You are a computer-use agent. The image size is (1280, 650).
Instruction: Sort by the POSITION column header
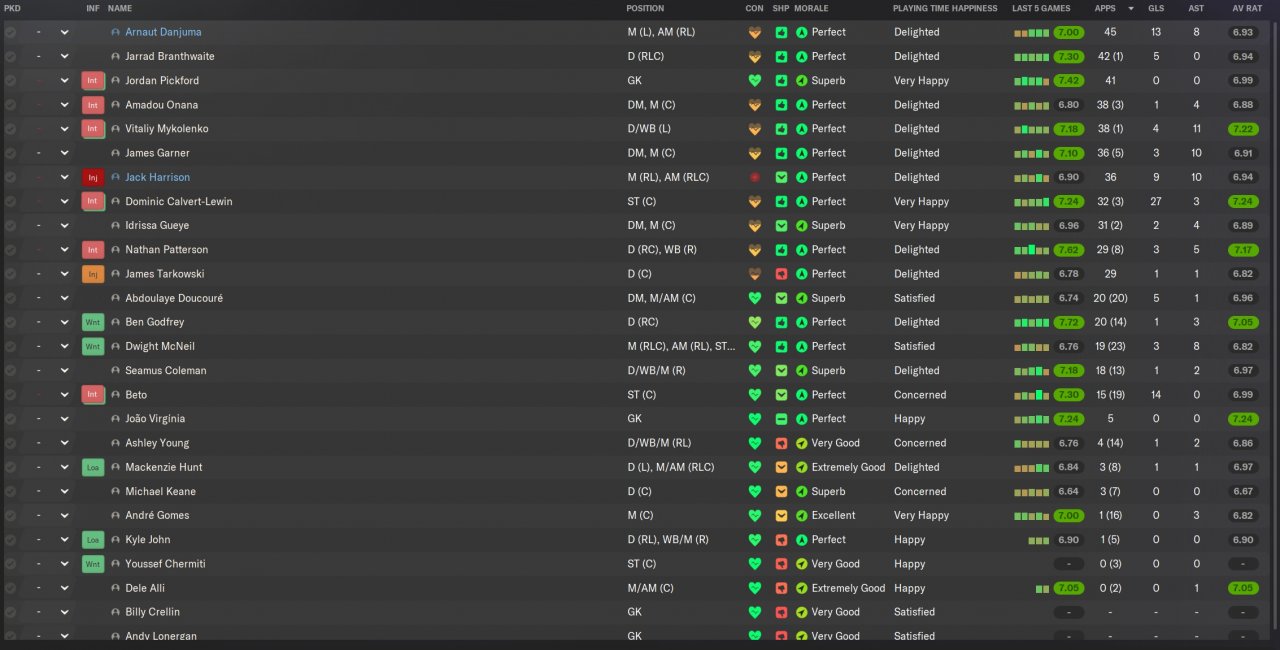pos(645,8)
